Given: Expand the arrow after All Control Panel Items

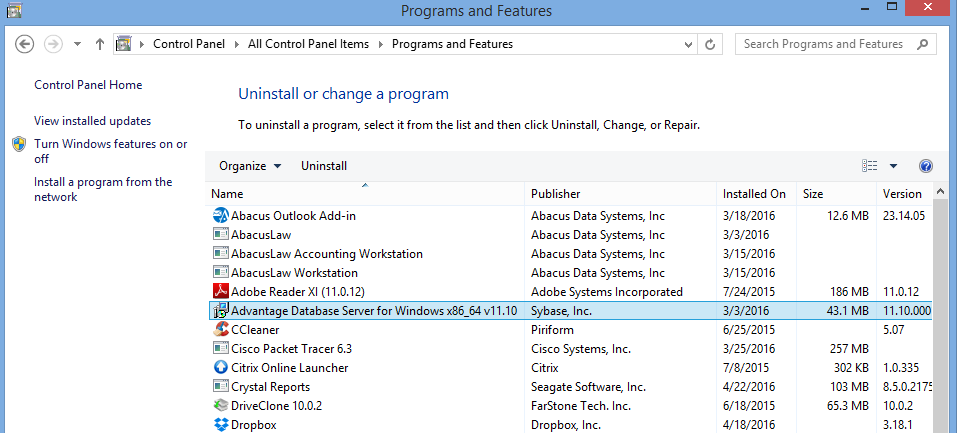Looking at the screenshot, I should tap(381, 44).
